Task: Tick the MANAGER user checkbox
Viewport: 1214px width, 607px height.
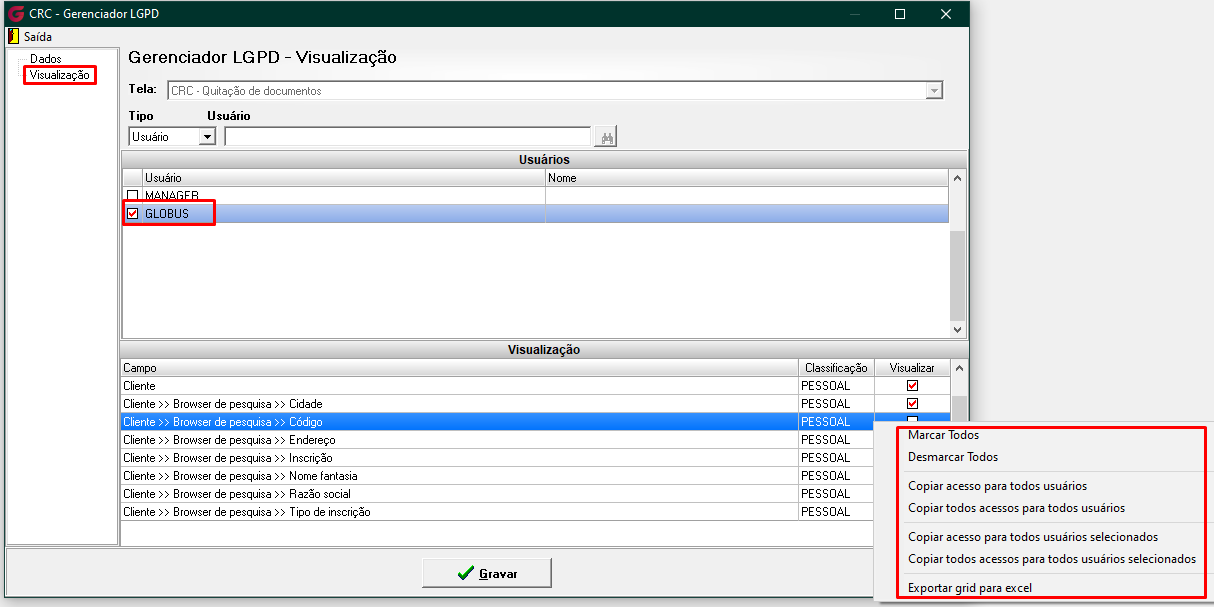Action: pos(132,195)
